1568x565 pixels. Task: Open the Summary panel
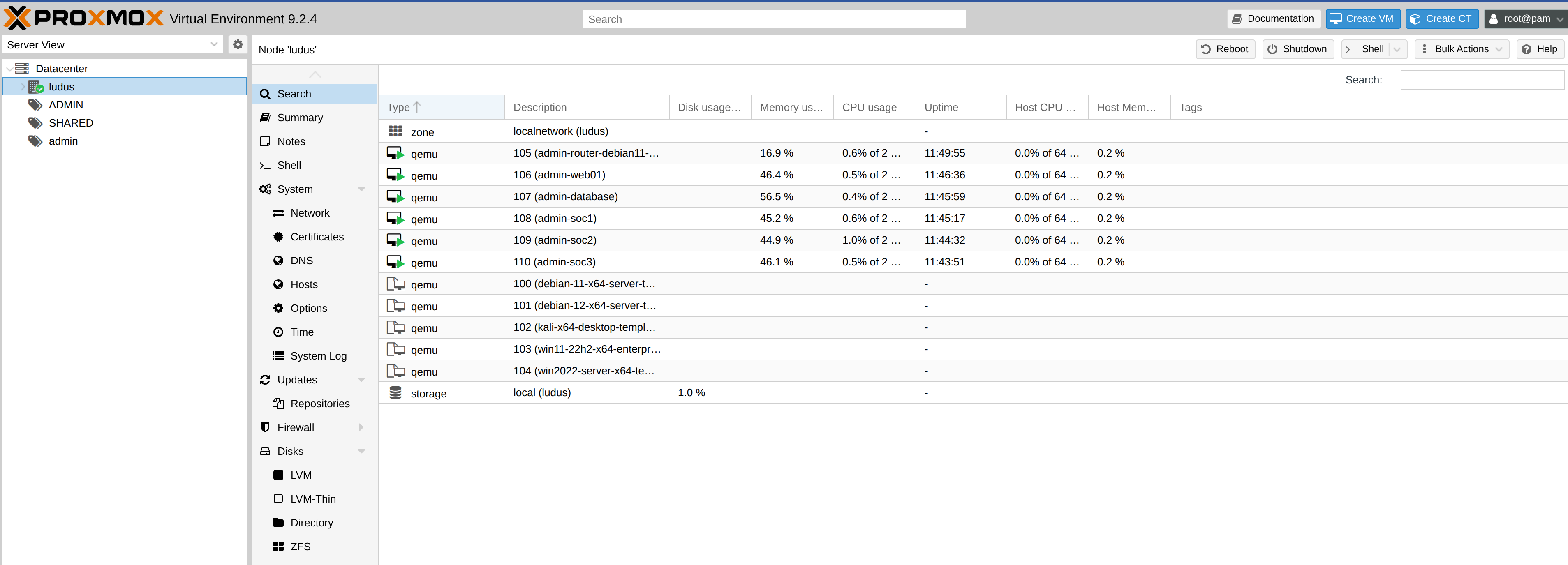coord(315,118)
